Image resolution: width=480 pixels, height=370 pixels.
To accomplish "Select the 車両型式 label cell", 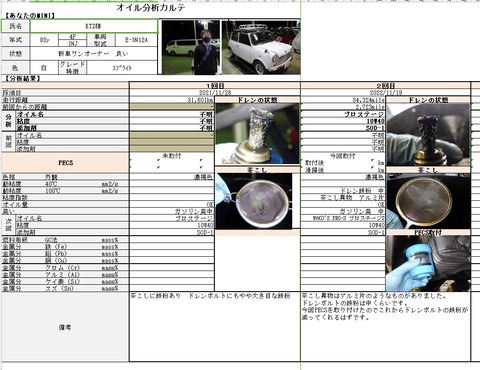I will 100,40.
